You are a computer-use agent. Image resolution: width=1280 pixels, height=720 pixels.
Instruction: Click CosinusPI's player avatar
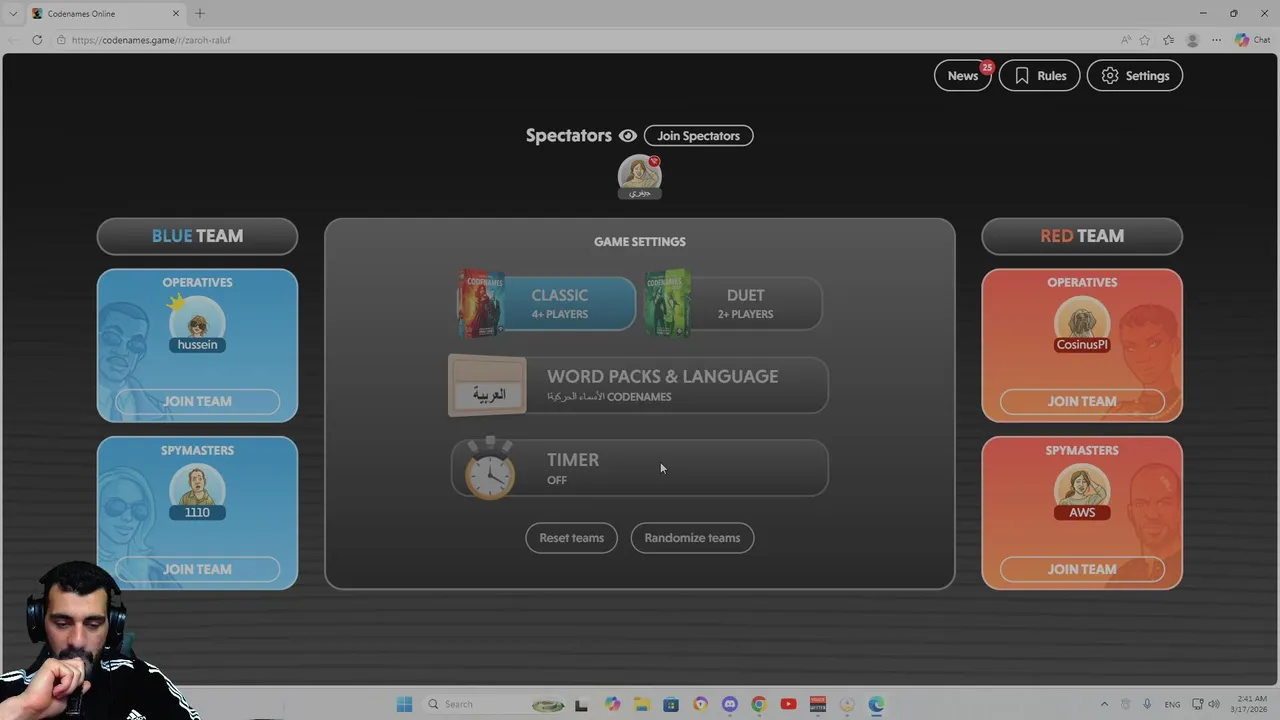point(1082,322)
